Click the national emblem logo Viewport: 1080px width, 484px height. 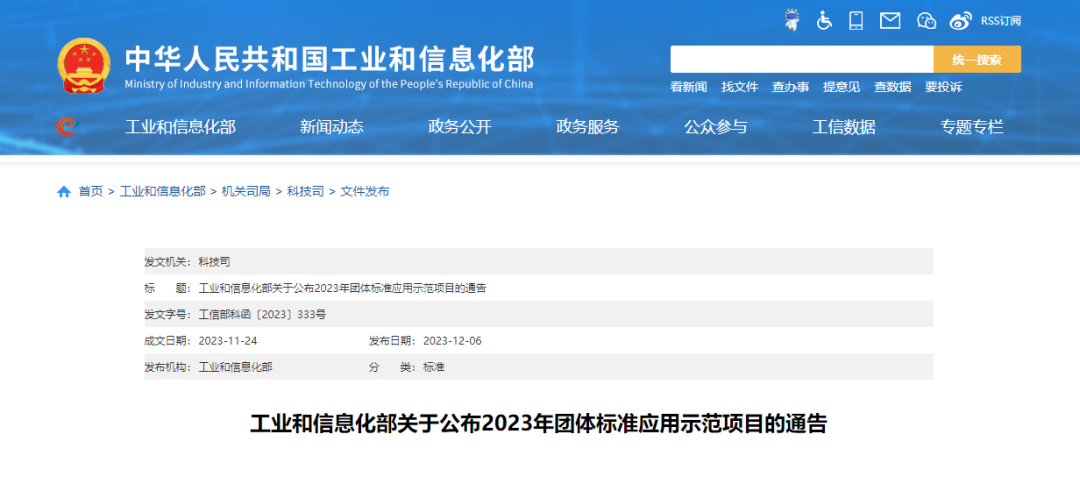[84, 66]
